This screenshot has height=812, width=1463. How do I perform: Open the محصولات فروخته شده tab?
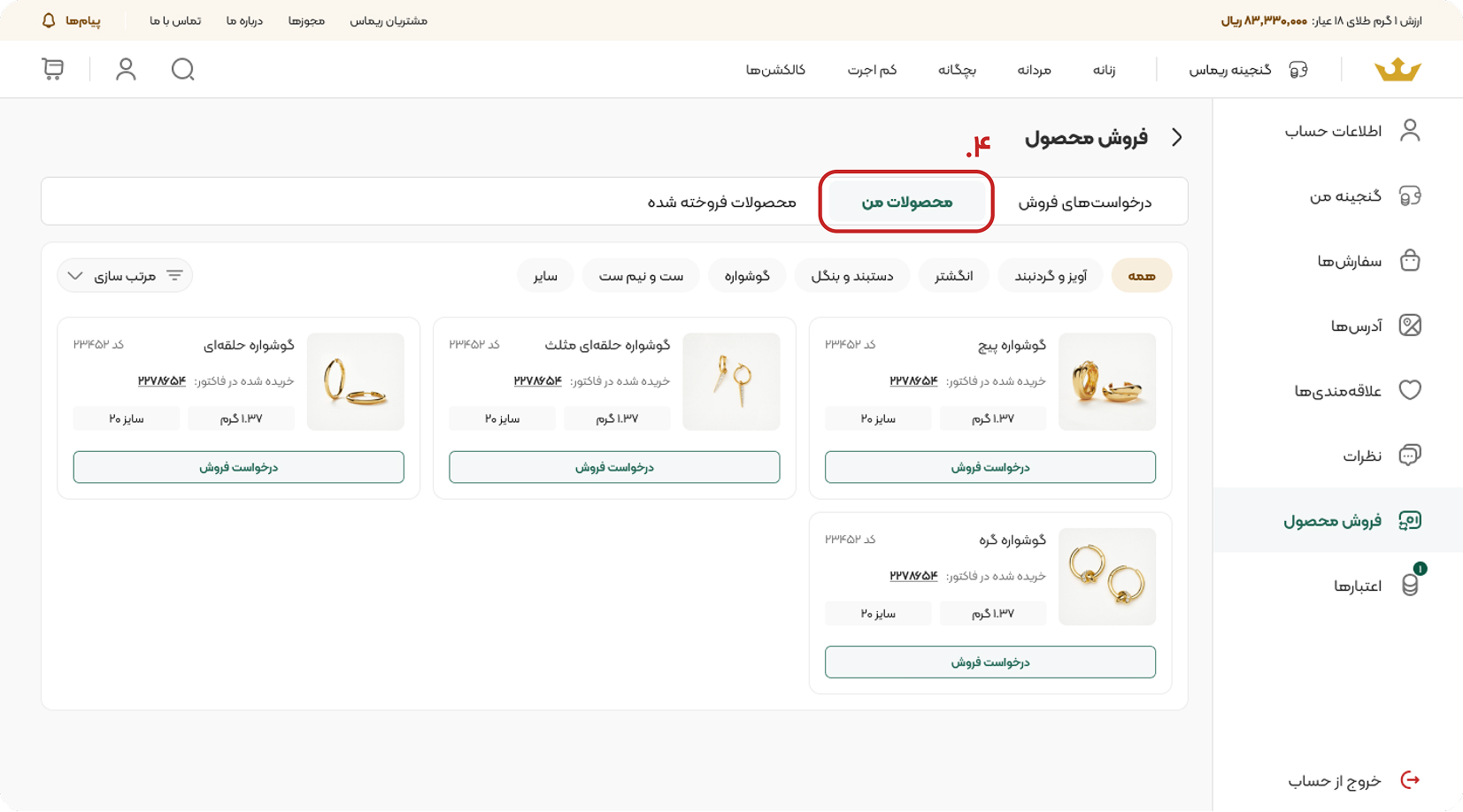point(721,203)
